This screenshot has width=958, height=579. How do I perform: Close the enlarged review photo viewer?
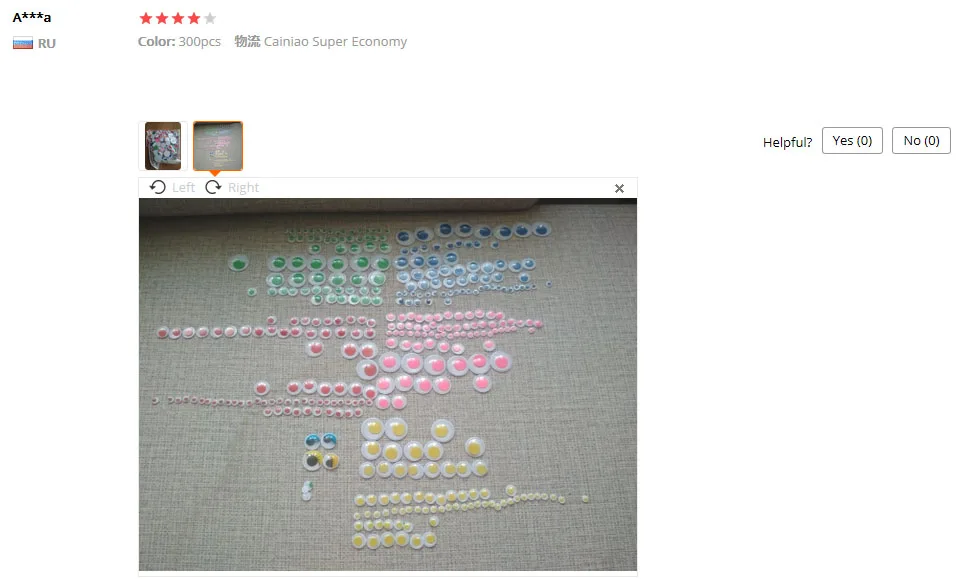[619, 189]
